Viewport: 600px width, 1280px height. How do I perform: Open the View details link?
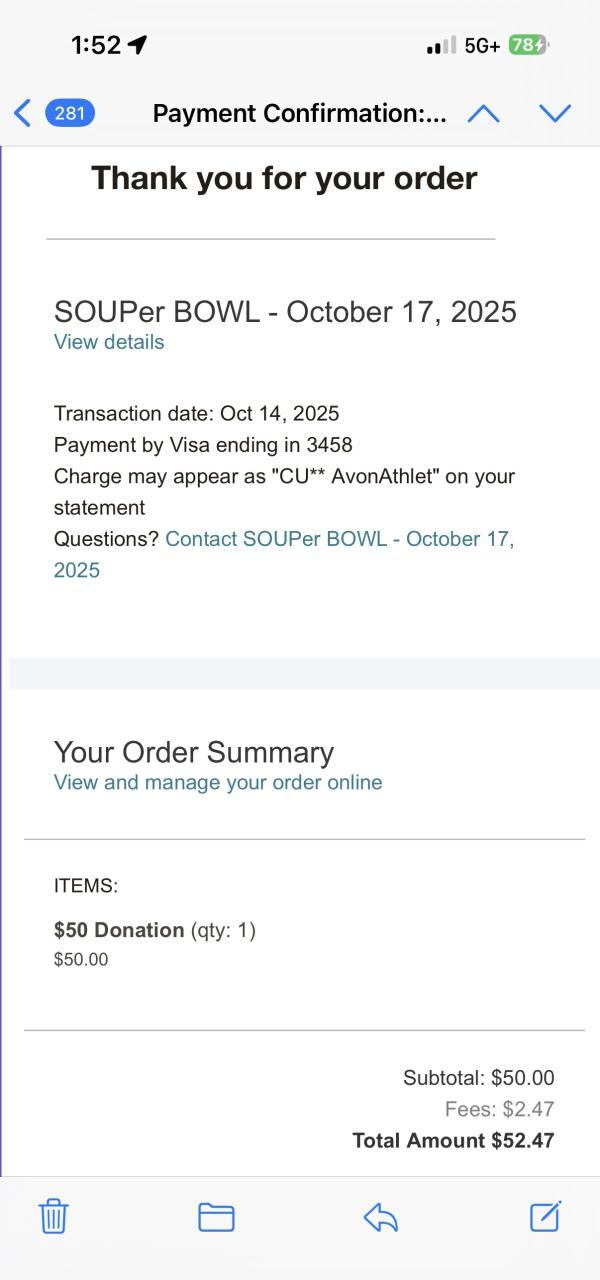(x=109, y=342)
